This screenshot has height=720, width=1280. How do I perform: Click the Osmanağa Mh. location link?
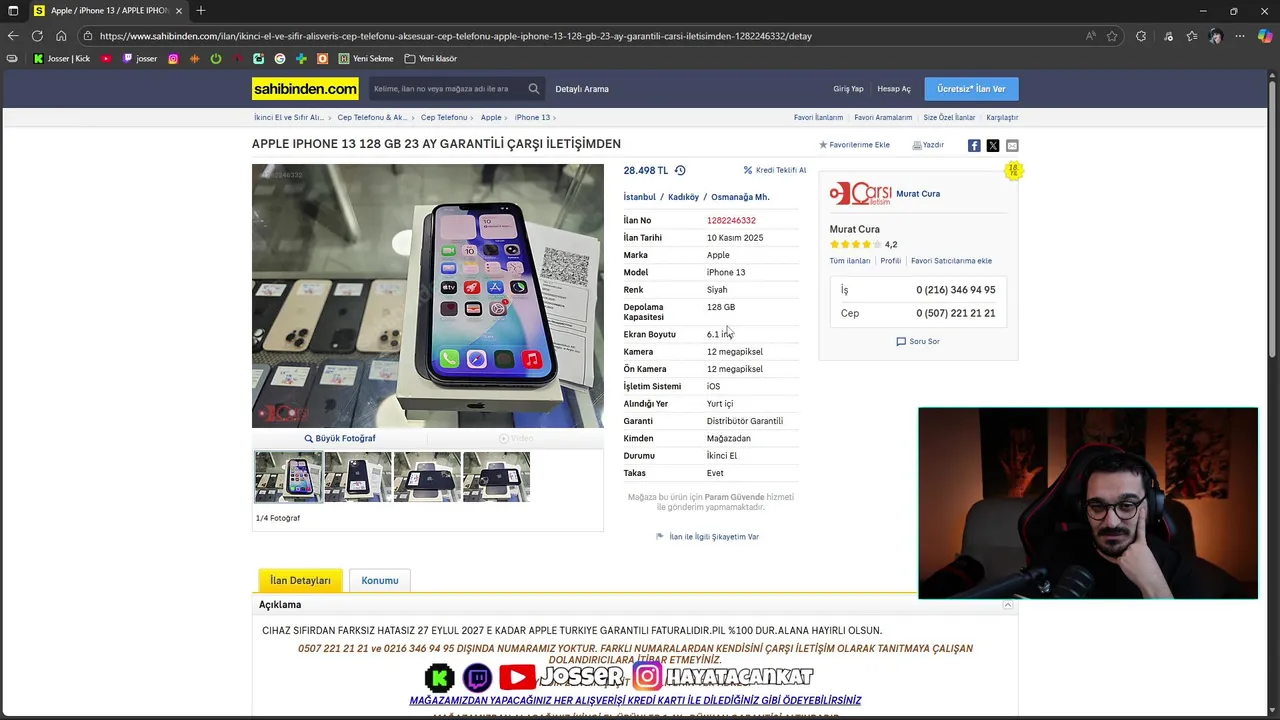tap(740, 197)
